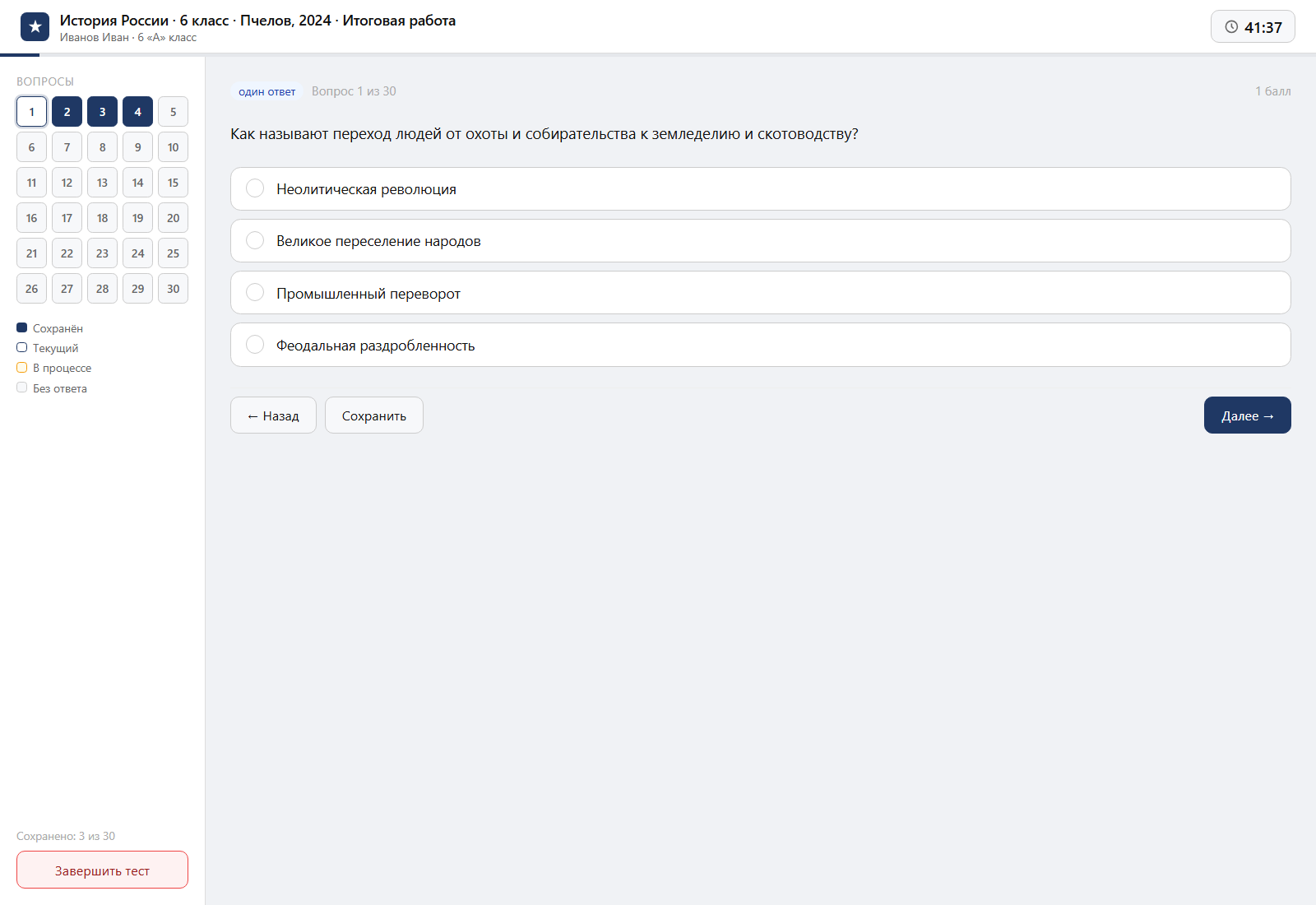Save the answer with "Сохранить"
This screenshot has width=1316, height=905.
tap(374, 415)
